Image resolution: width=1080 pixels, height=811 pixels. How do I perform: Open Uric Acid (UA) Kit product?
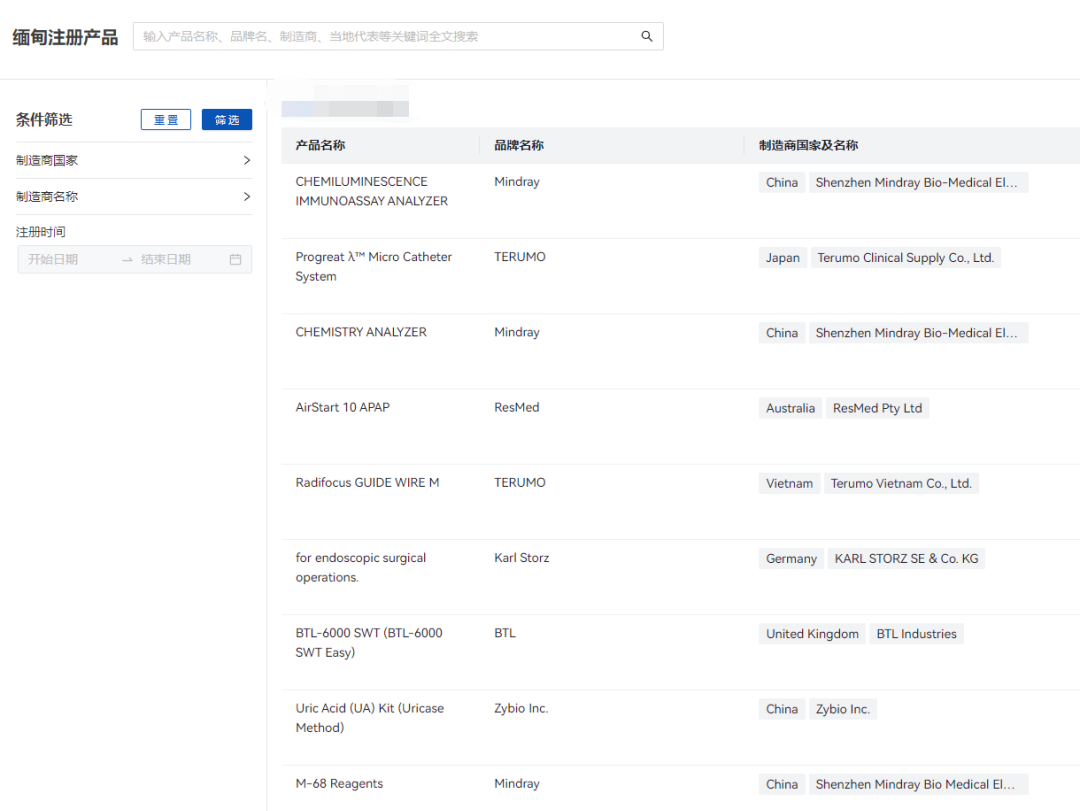click(369, 717)
